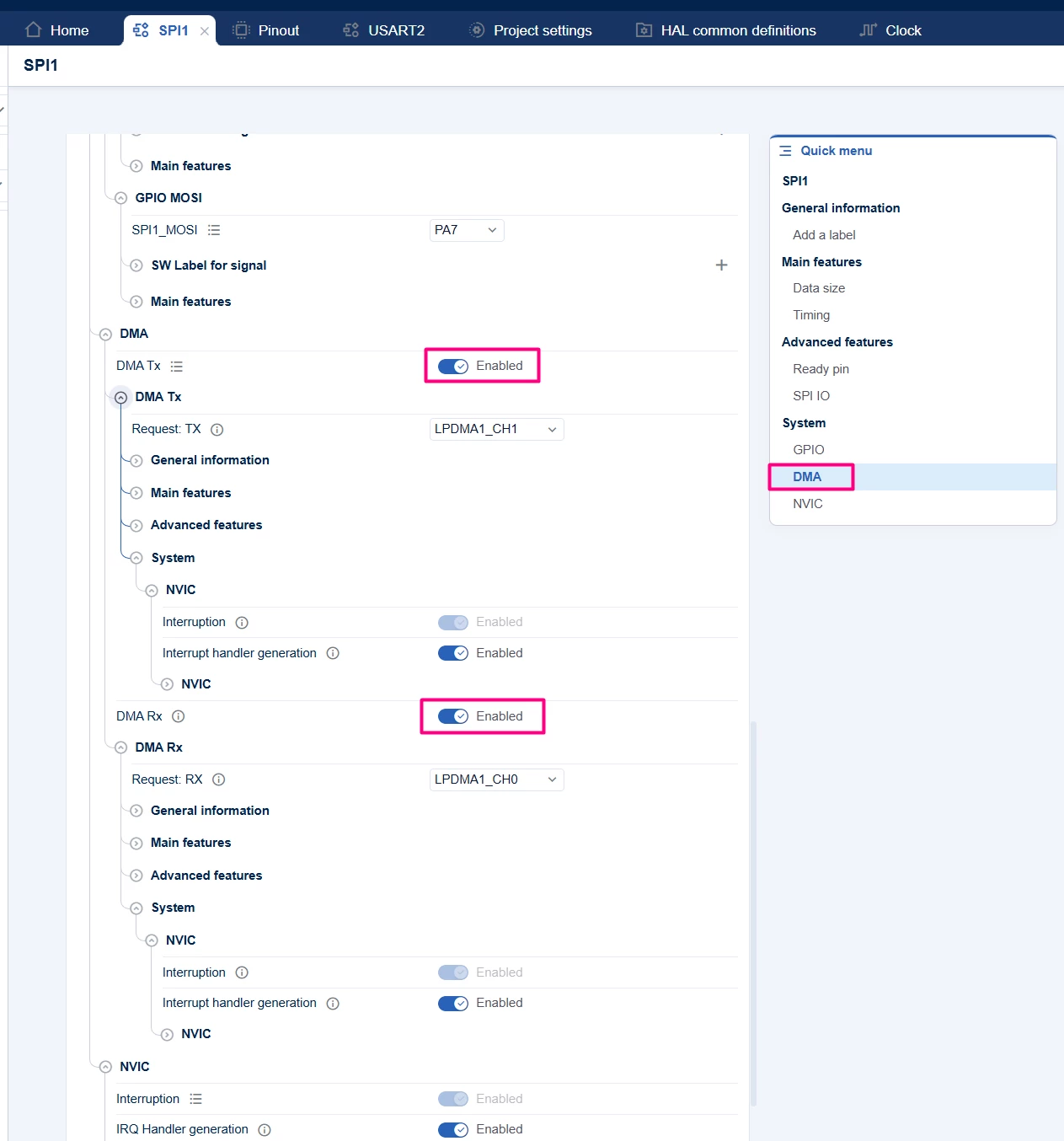Toggle DMA Tx Interrupt handler generation switch
This screenshot has width=1064, height=1141.
tap(453, 653)
